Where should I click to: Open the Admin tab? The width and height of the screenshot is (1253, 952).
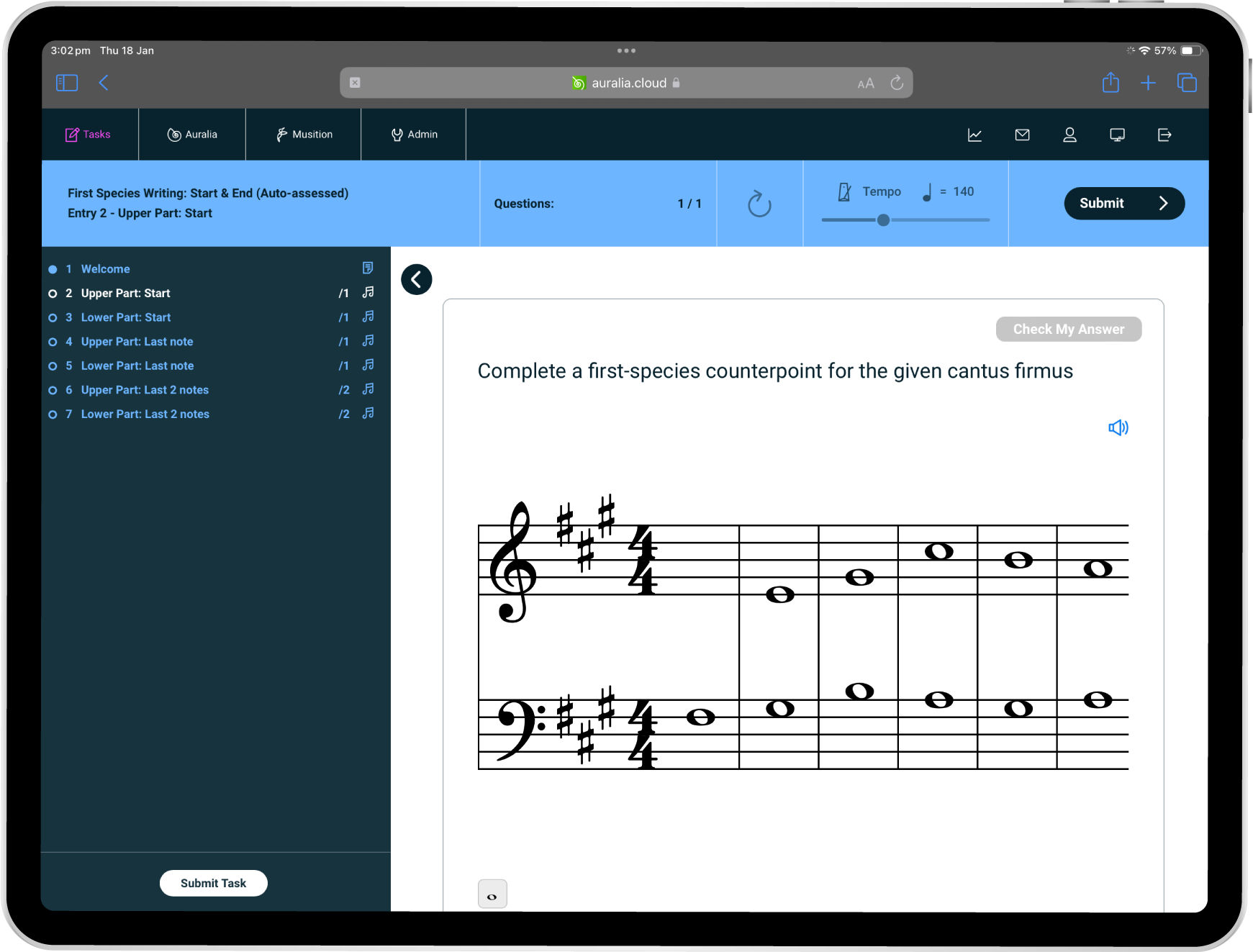[414, 135]
